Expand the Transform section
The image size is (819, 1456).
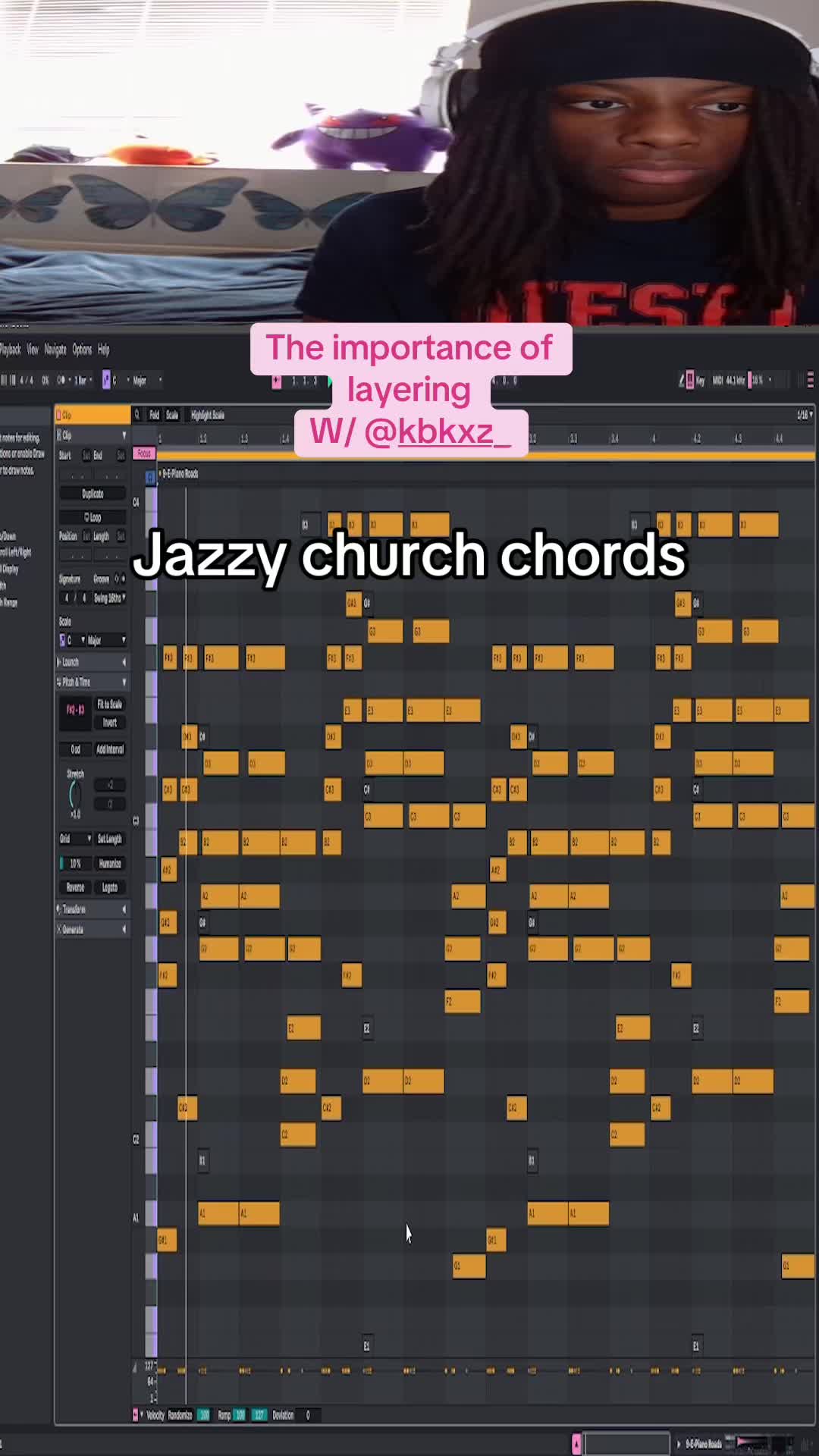(124, 909)
